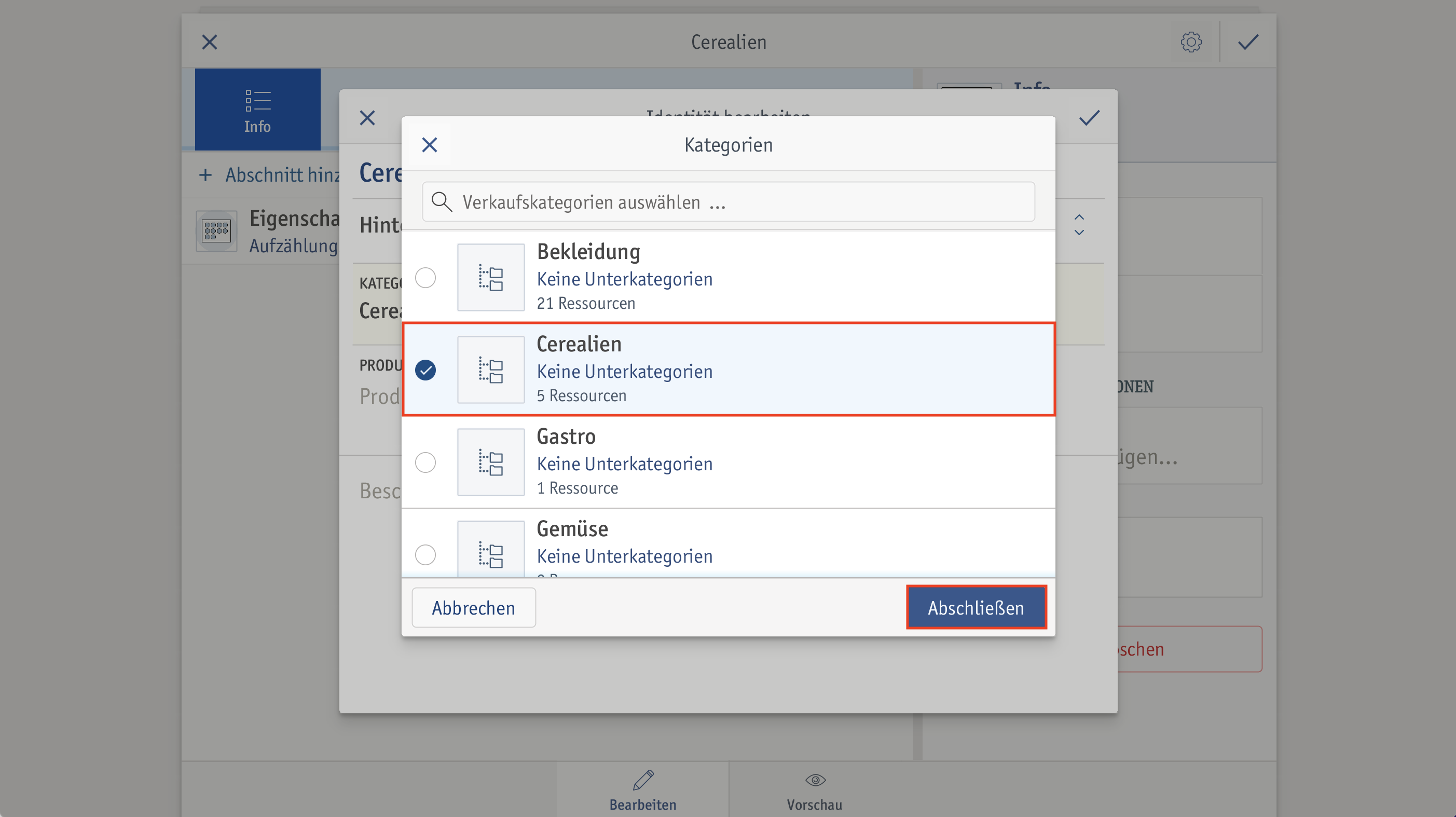
Task: Open Keine Unterkategorien under Cerealien
Action: pyautogui.click(x=625, y=372)
